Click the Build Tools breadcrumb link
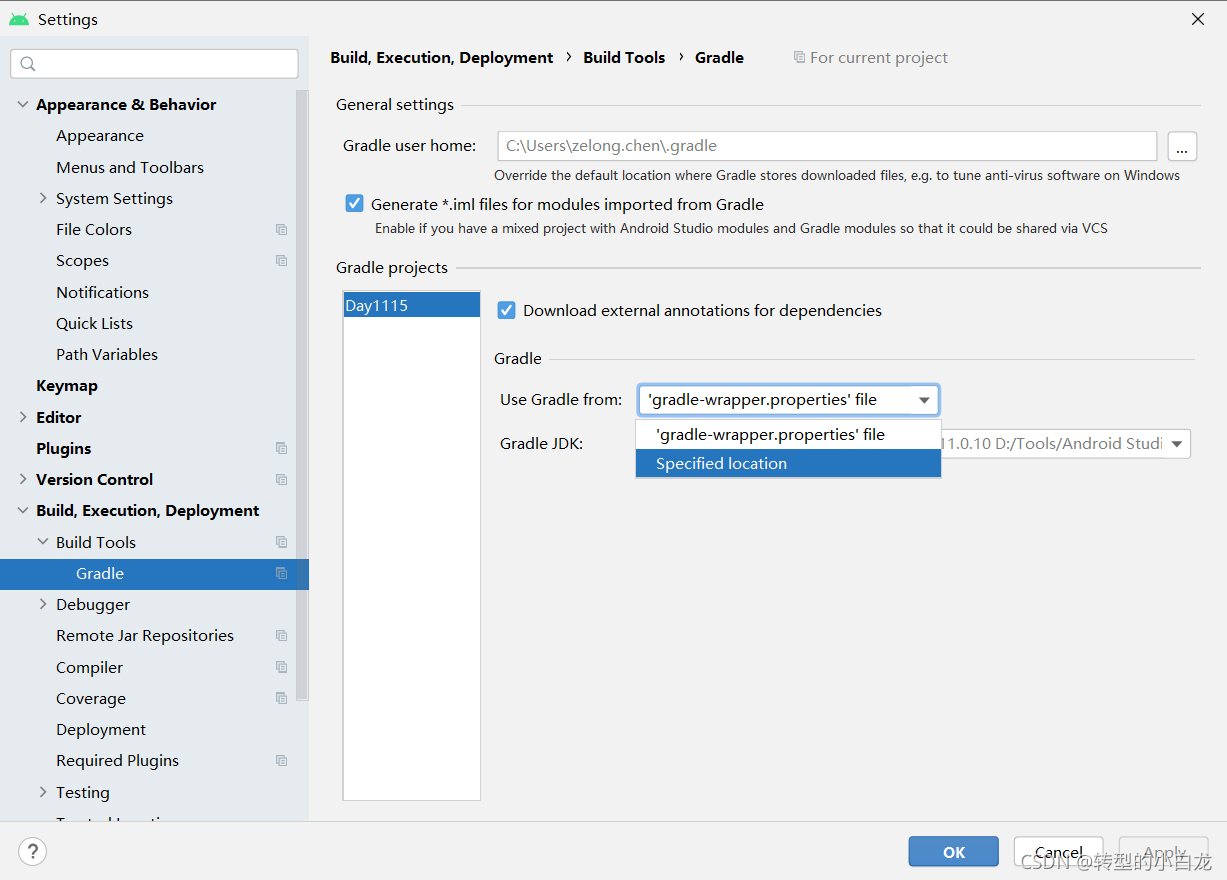 click(624, 57)
